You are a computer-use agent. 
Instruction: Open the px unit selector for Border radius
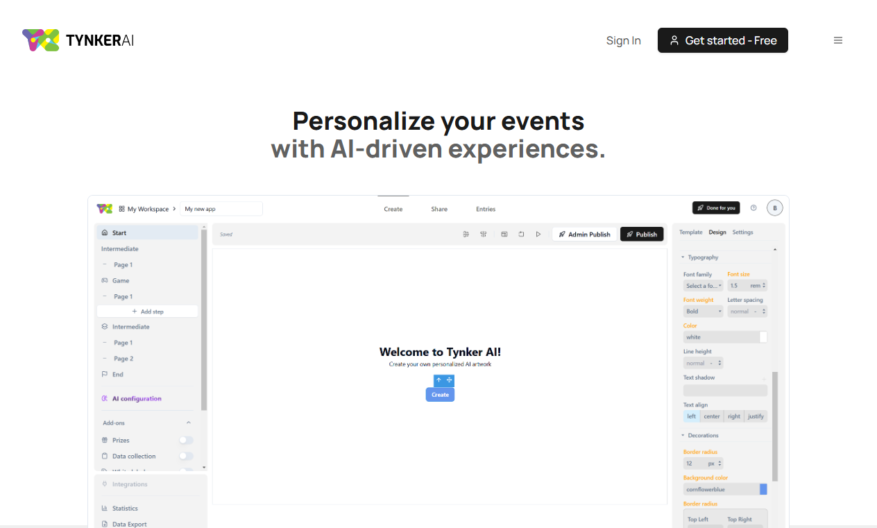714,463
